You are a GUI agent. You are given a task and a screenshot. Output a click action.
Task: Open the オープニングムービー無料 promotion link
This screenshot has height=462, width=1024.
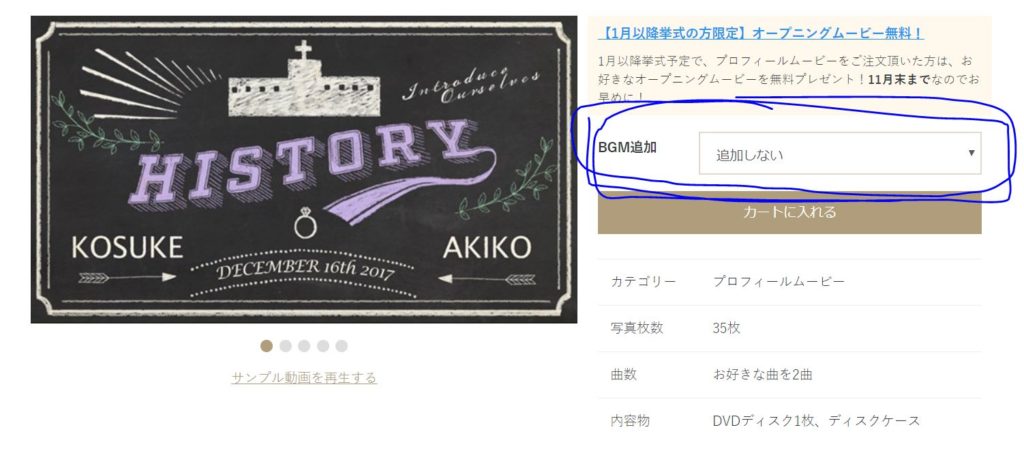pos(761,33)
